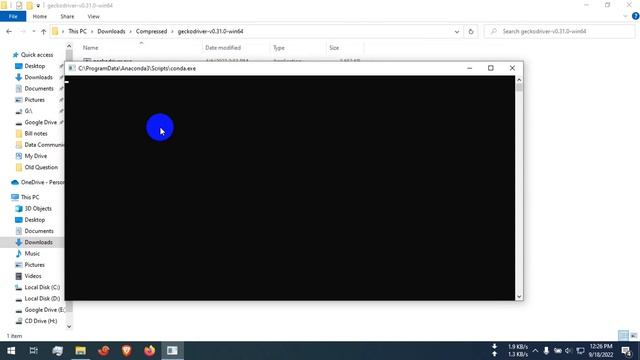Go up one folder level arrow

[43, 31]
